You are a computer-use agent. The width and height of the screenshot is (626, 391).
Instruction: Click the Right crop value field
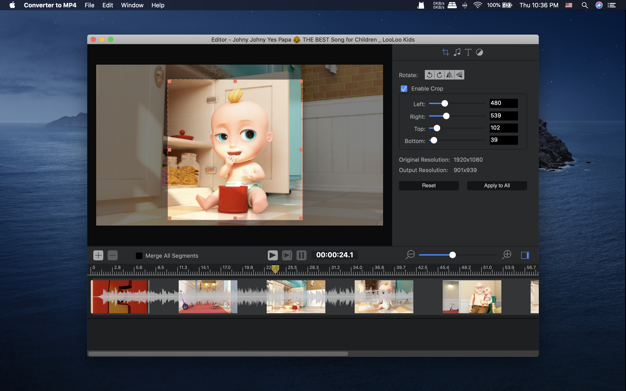click(504, 116)
